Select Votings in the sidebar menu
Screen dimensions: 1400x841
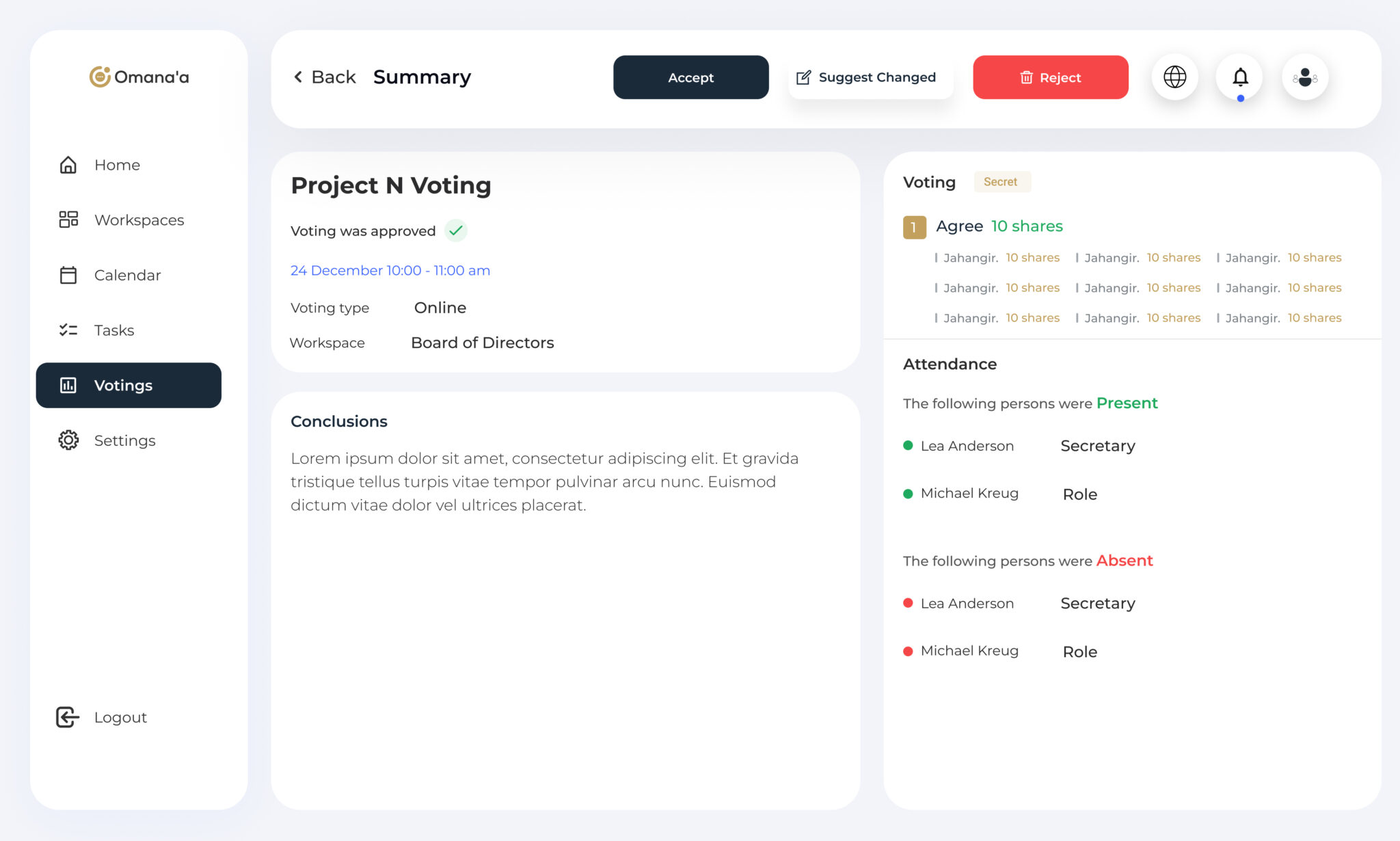coord(129,385)
